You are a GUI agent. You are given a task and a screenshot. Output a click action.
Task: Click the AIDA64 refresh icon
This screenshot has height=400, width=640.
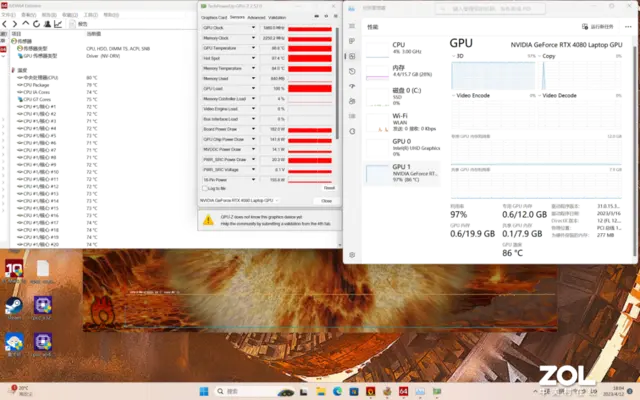click(36, 24)
